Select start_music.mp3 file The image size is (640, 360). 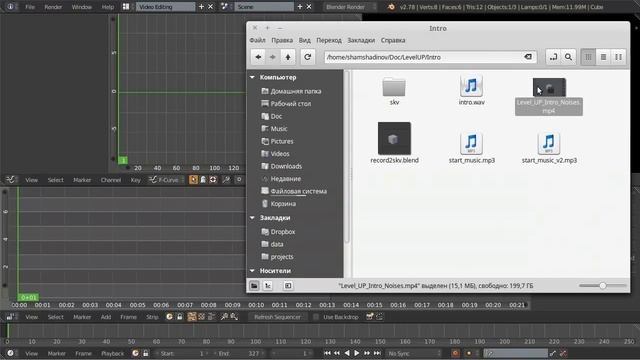pos(471,148)
